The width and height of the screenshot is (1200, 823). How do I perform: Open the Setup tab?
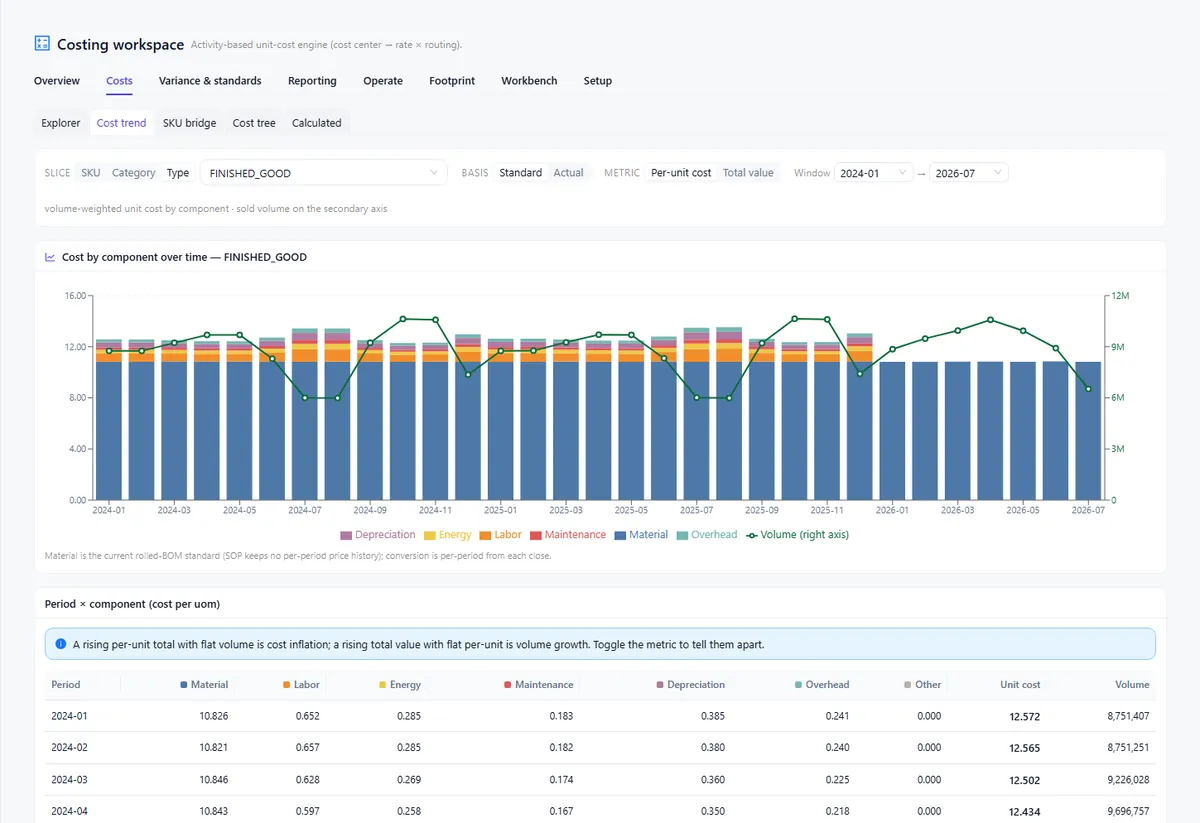click(598, 81)
